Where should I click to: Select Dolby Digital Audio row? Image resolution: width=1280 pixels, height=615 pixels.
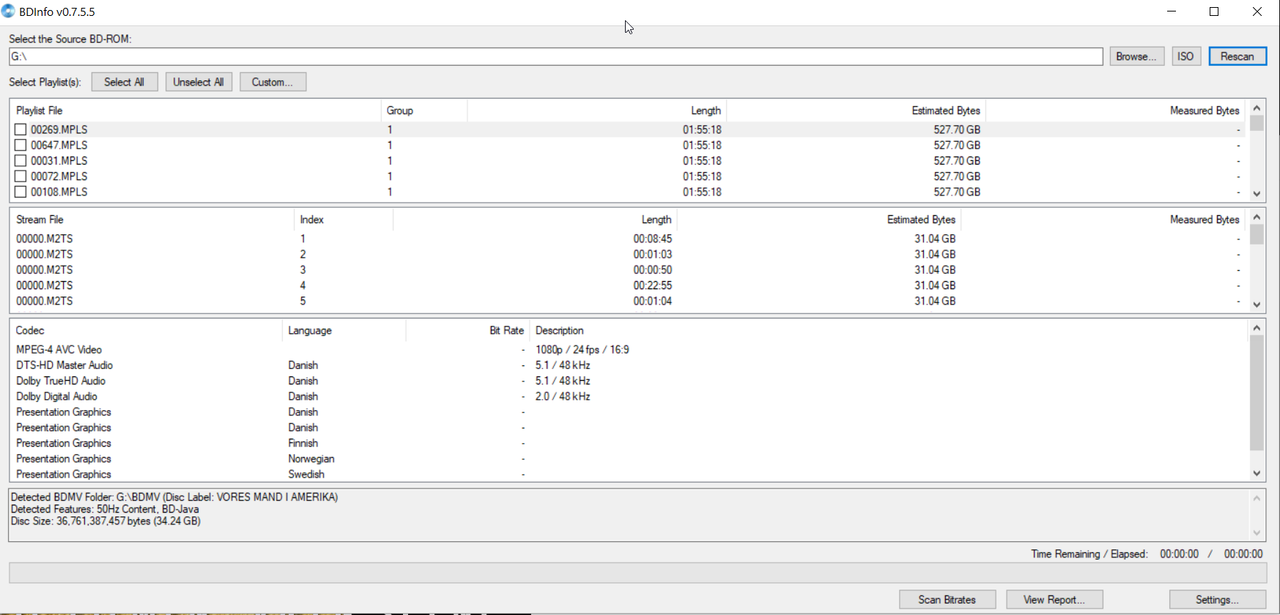[x=628, y=396]
